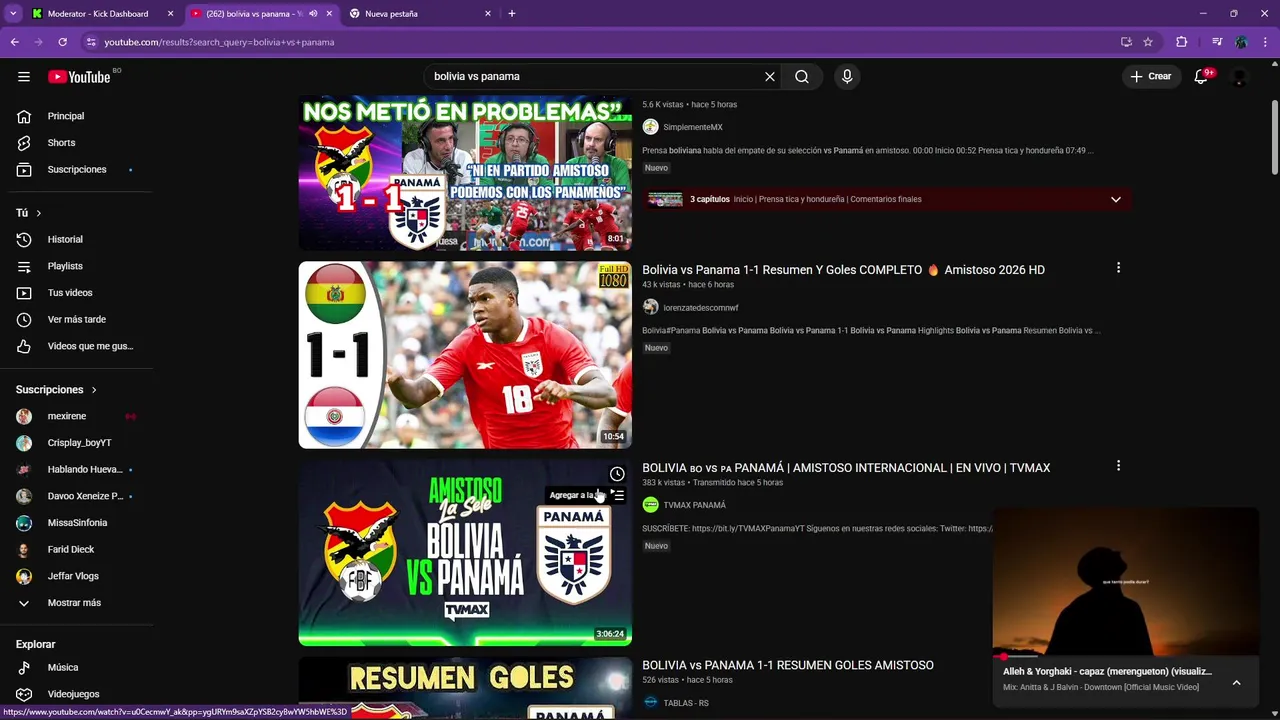Open BOLIVIA vs PANAMA RESUMEN GOLES AMISTOSO title
The height and width of the screenshot is (720, 1280).
pyautogui.click(x=788, y=665)
